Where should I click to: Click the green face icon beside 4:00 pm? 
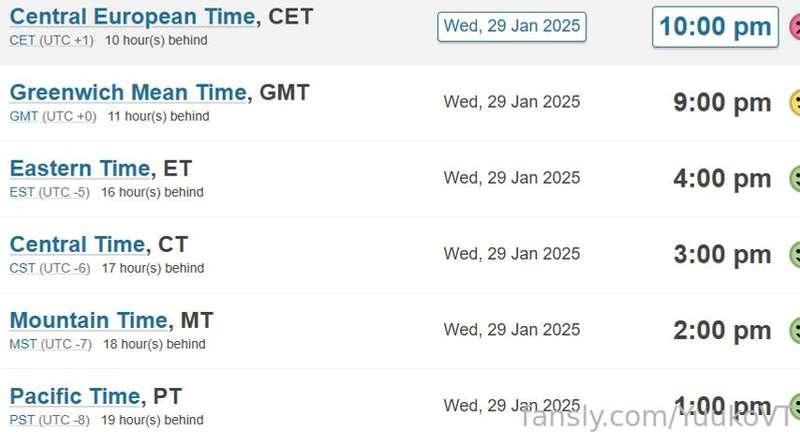point(795,179)
